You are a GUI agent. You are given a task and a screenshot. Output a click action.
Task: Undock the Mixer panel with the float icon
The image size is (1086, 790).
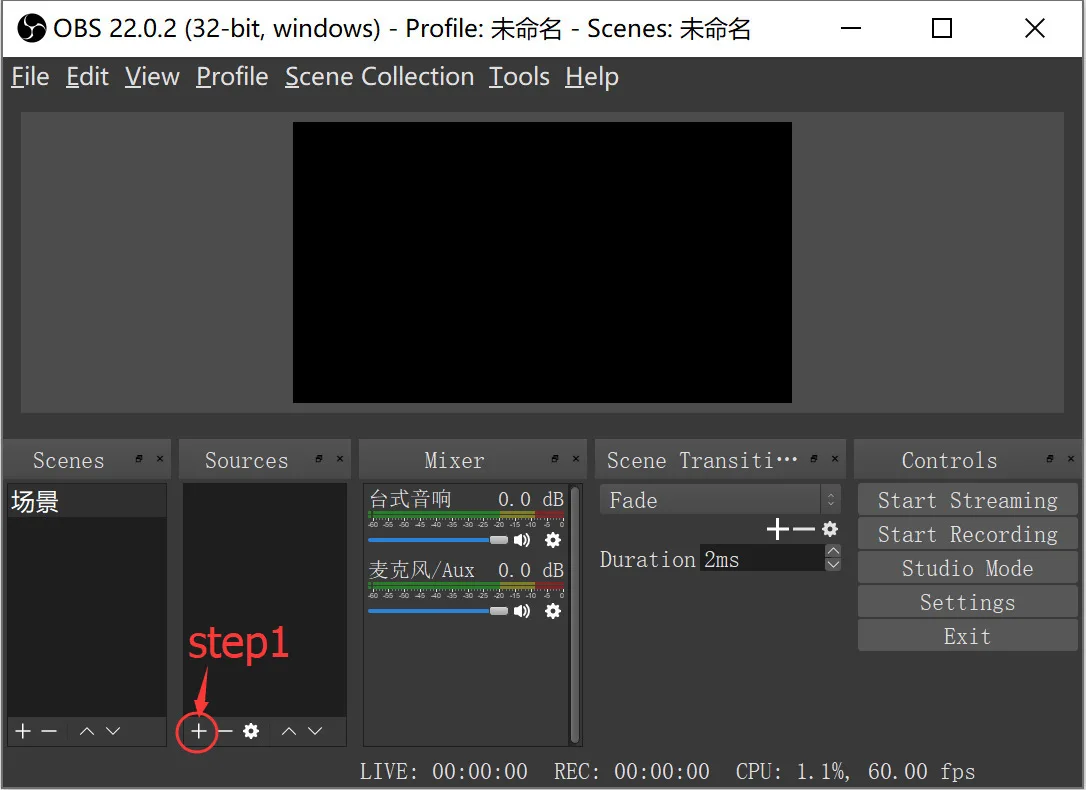click(555, 459)
